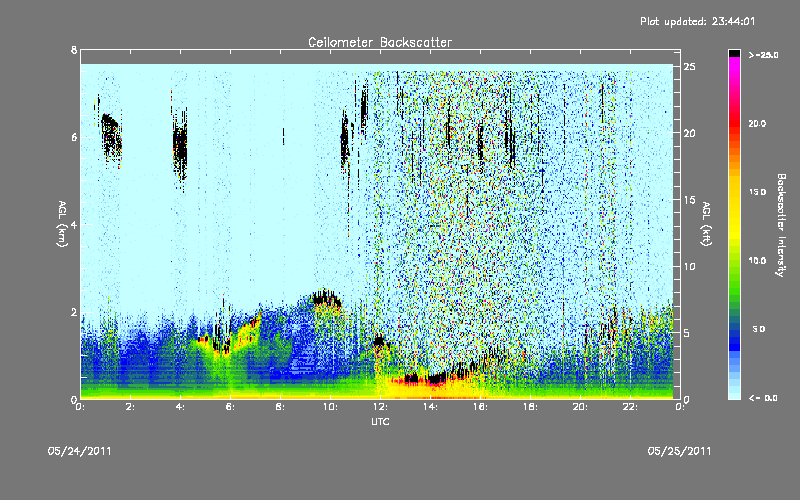
Task: Click the '20.0' colorbar value
Action: tap(757, 123)
